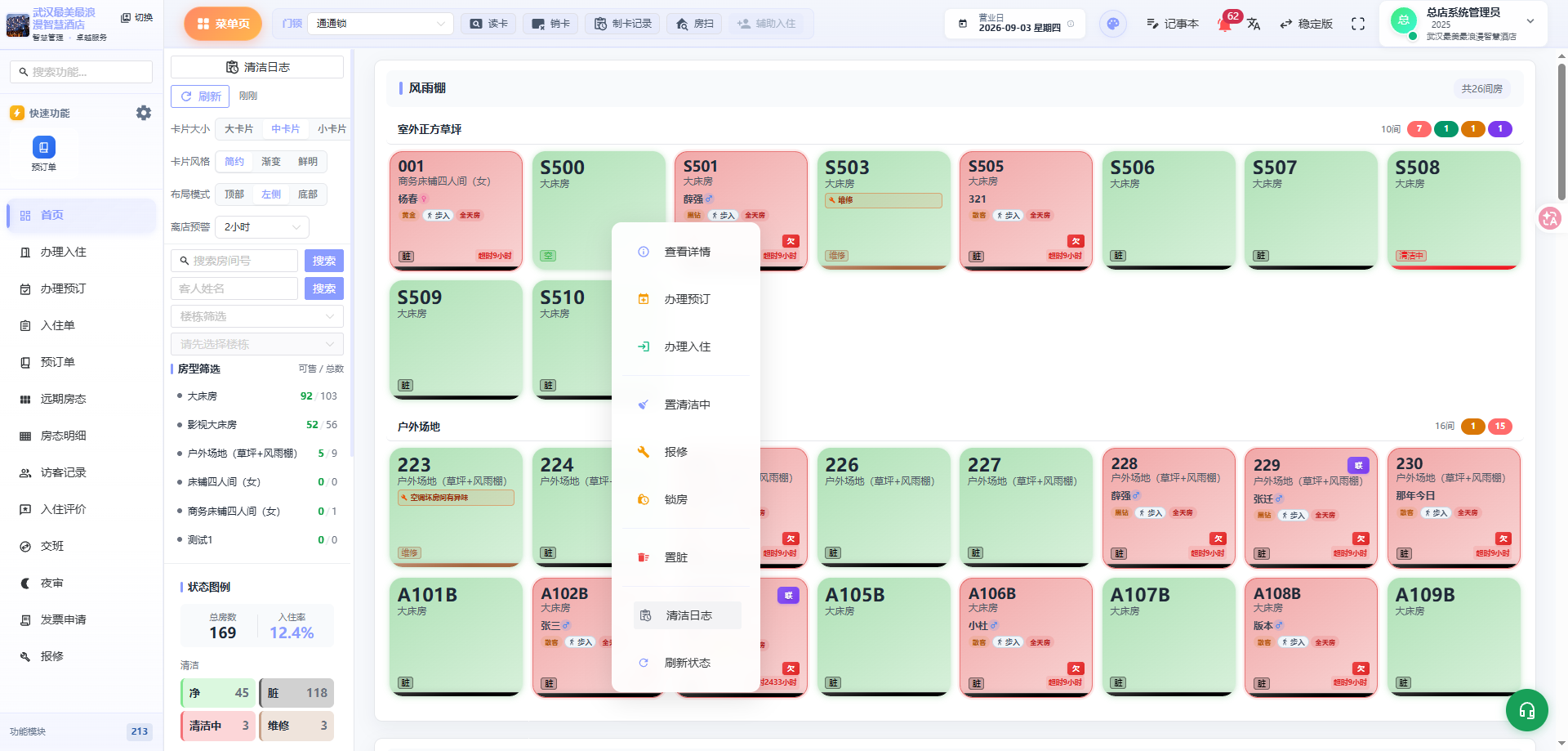Click the fullscreen toggle icon in header
This screenshot has height=751, width=1568.
(1357, 24)
